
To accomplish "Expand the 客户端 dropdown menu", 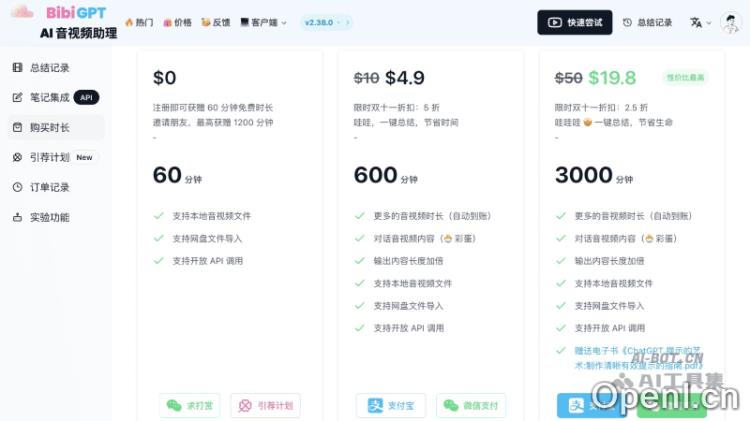I will [264, 22].
